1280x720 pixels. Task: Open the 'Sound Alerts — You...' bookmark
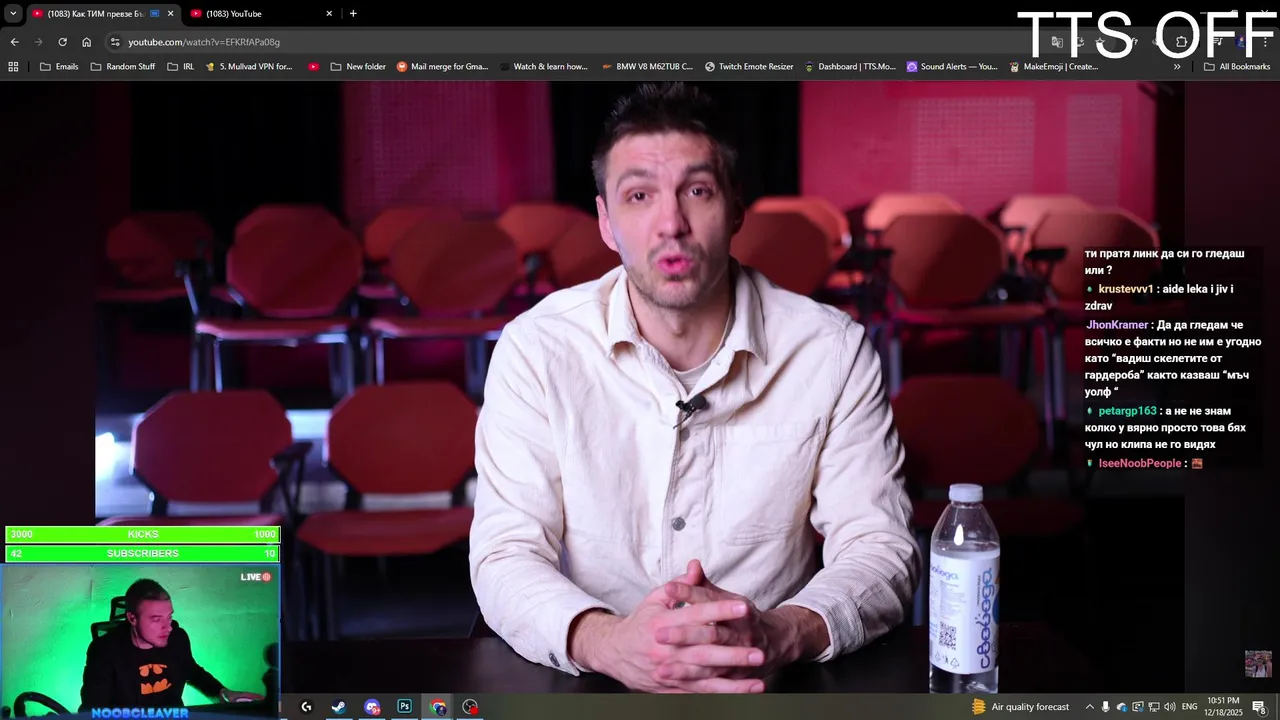952,67
